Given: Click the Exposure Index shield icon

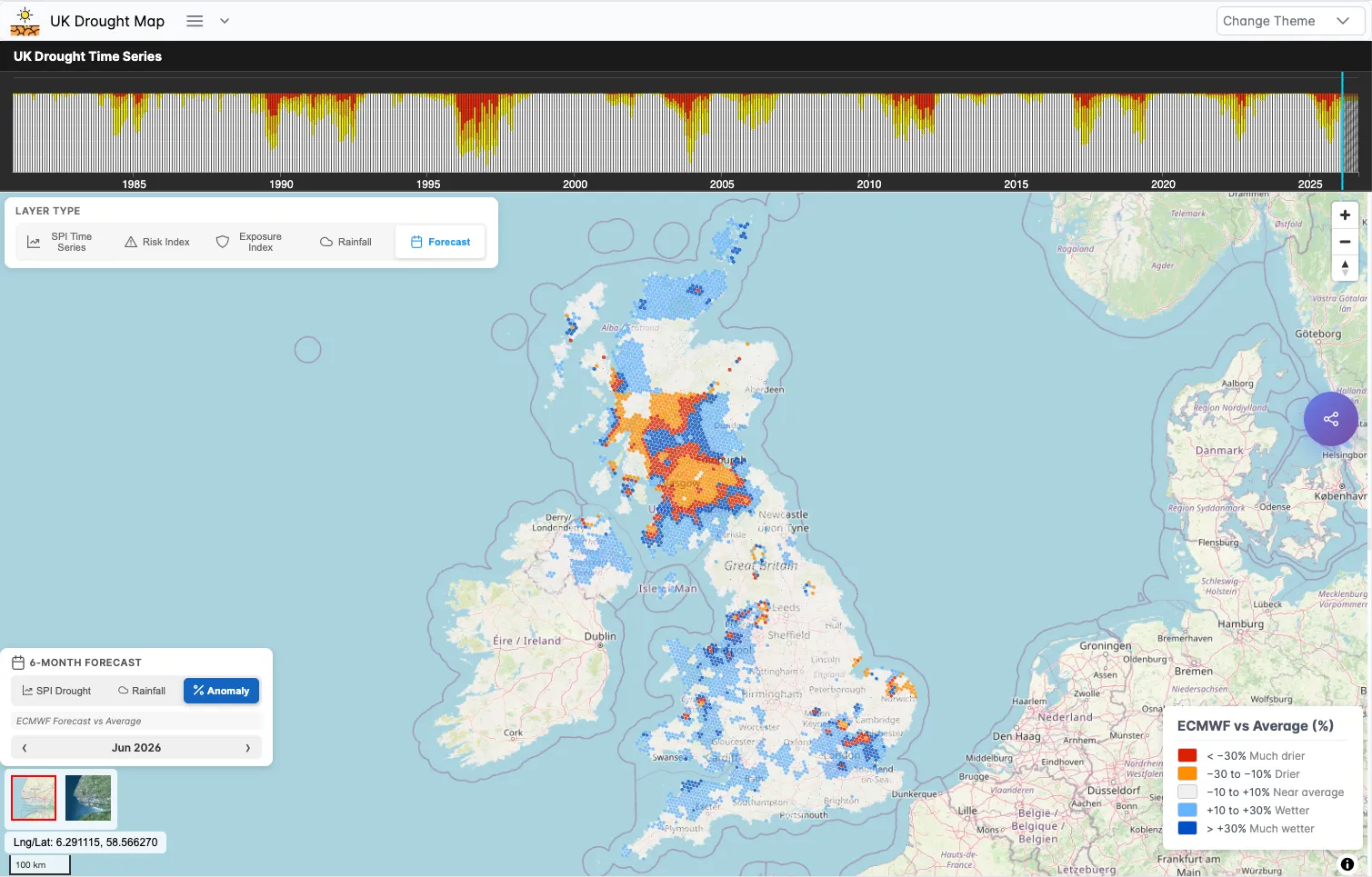Looking at the screenshot, I should [x=222, y=241].
